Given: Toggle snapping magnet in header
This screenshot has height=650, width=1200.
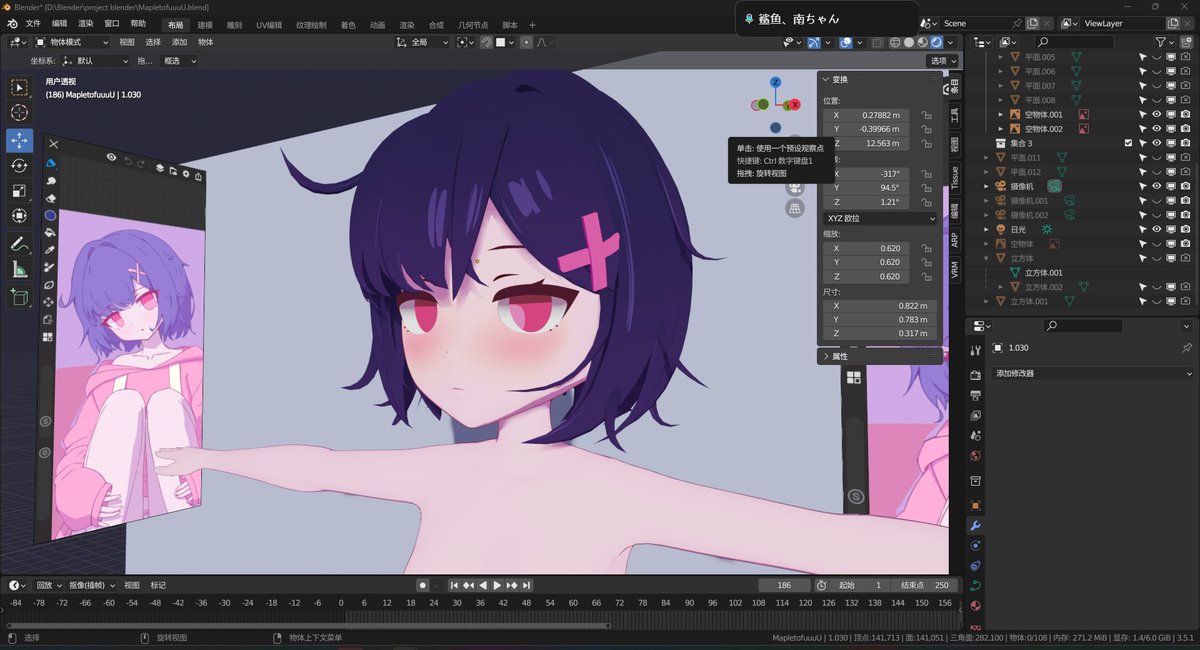Looking at the screenshot, I should (x=485, y=42).
